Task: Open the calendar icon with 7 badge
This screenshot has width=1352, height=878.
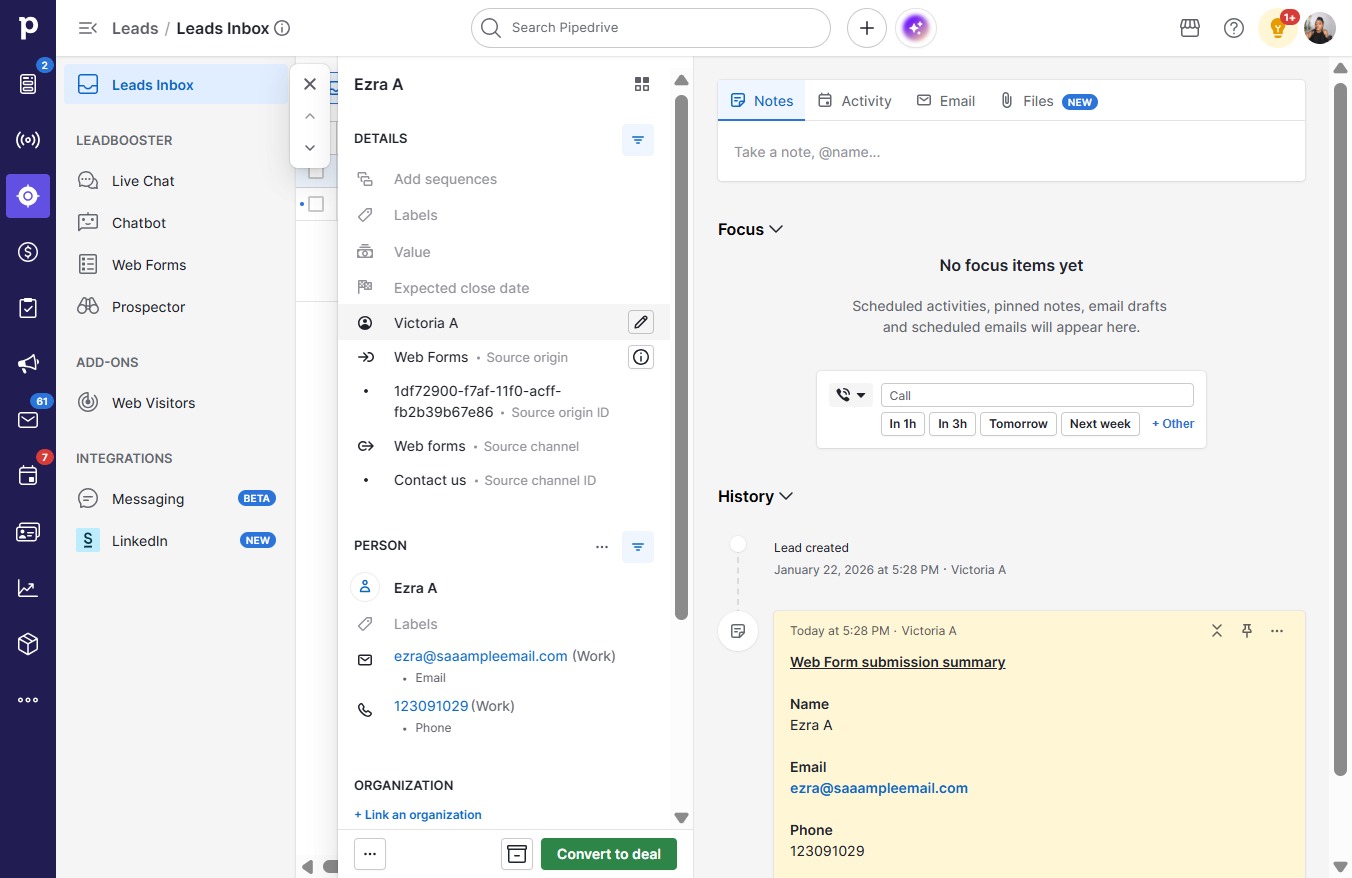Action: (28, 476)
